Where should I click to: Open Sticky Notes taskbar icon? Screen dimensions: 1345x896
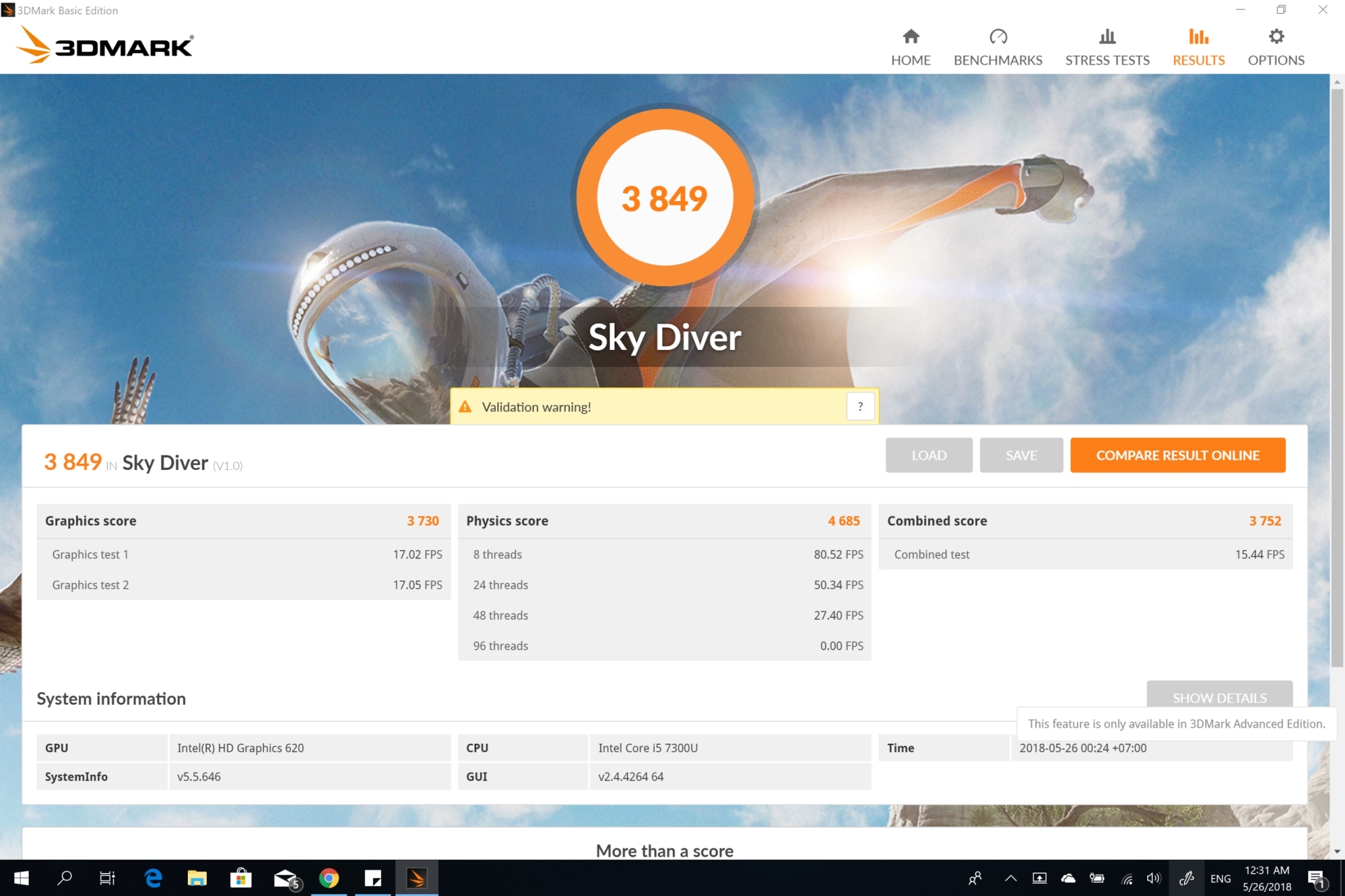coord(373,878)
